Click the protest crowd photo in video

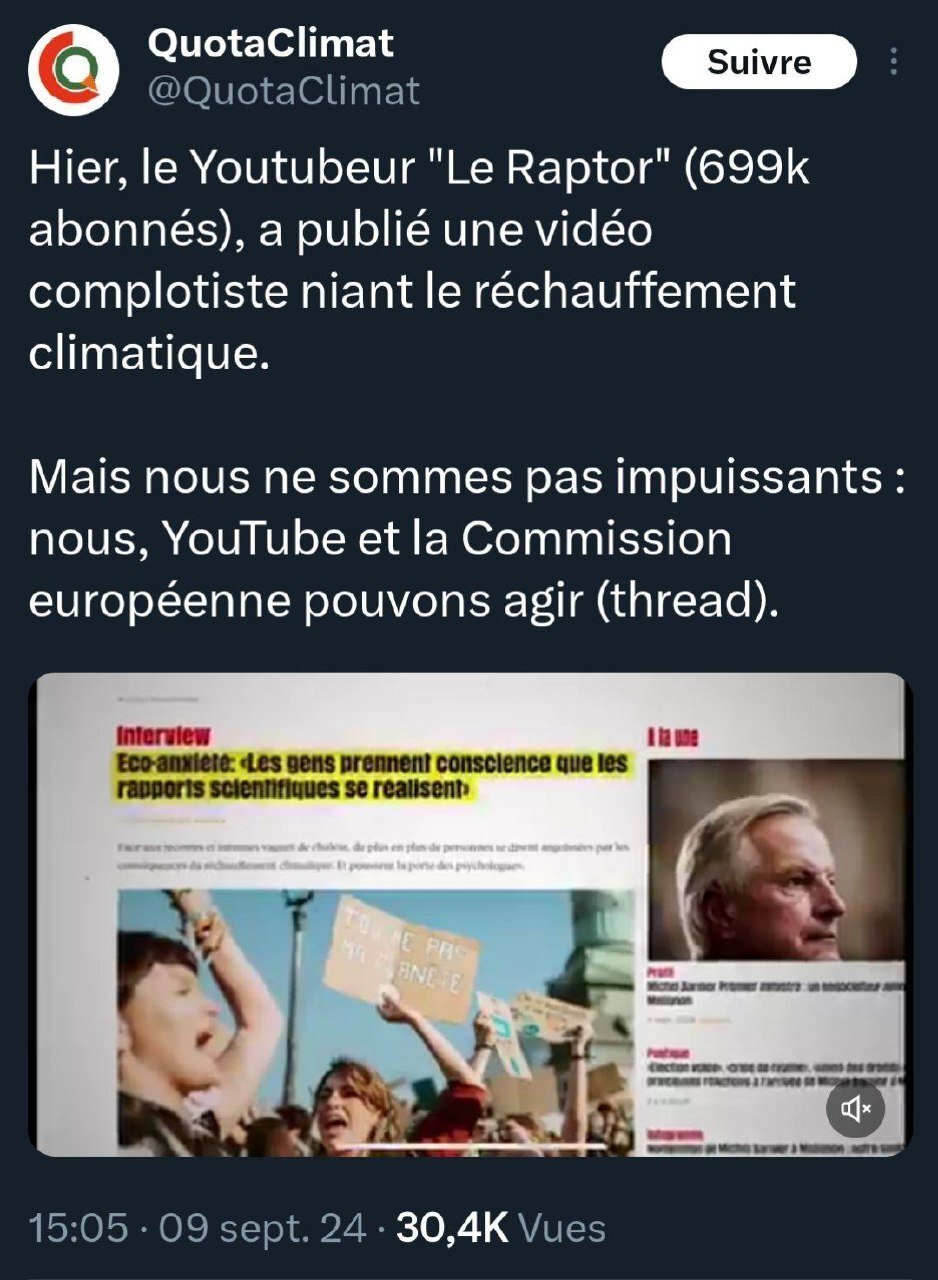click(376, 1020)
